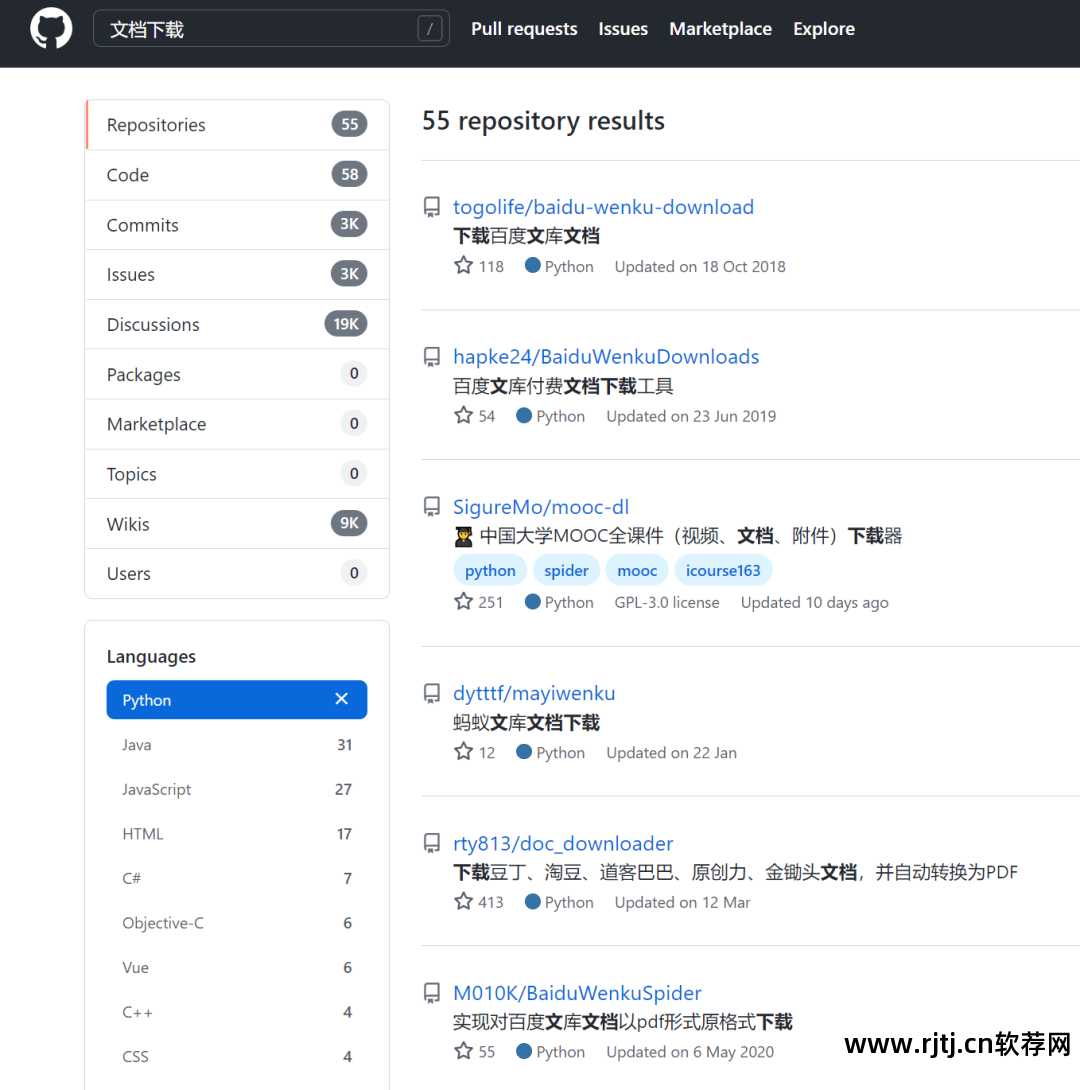Click the repository icon beside dytttf/mayiwenku
Viewport: 1080px width, 1090px height.
(x=432, y=694)
